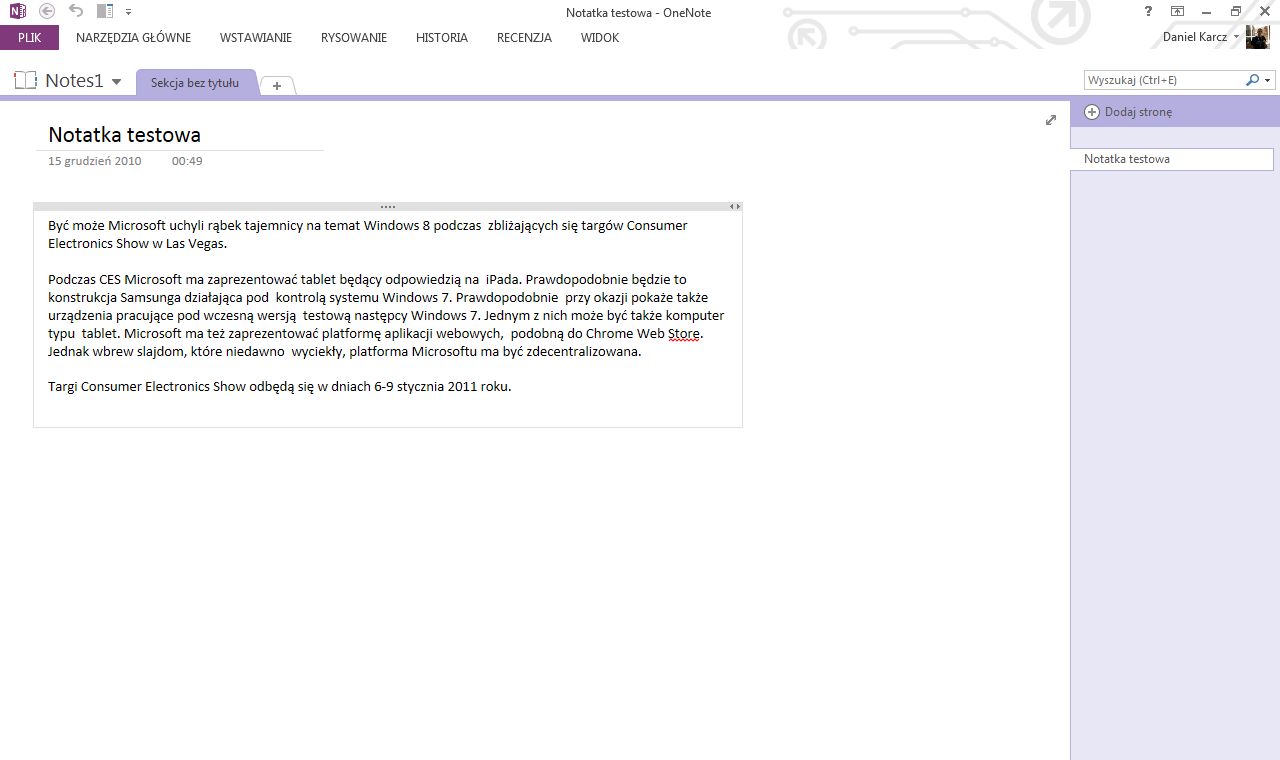Click the Notes1 notebook icon
The width and height of the screenshot is (1280, 760).
25,80
